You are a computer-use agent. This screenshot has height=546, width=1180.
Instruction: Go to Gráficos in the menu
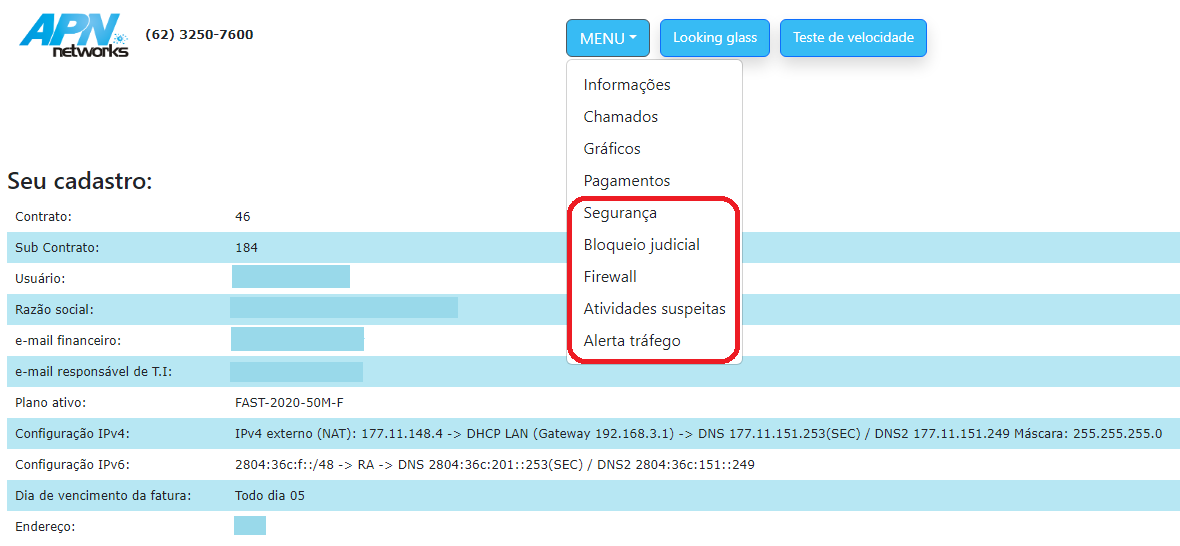pyautogui.click(x=612, y=149)
